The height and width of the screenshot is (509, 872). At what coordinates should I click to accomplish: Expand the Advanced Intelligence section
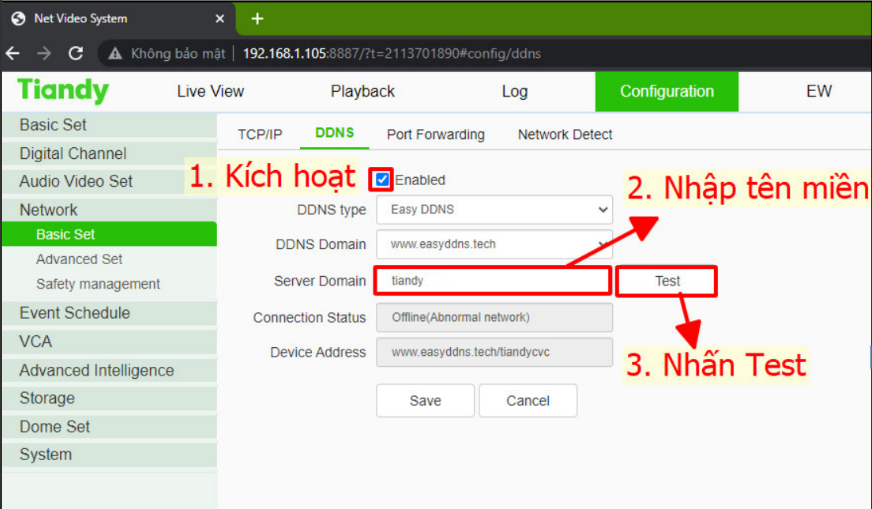110,370
